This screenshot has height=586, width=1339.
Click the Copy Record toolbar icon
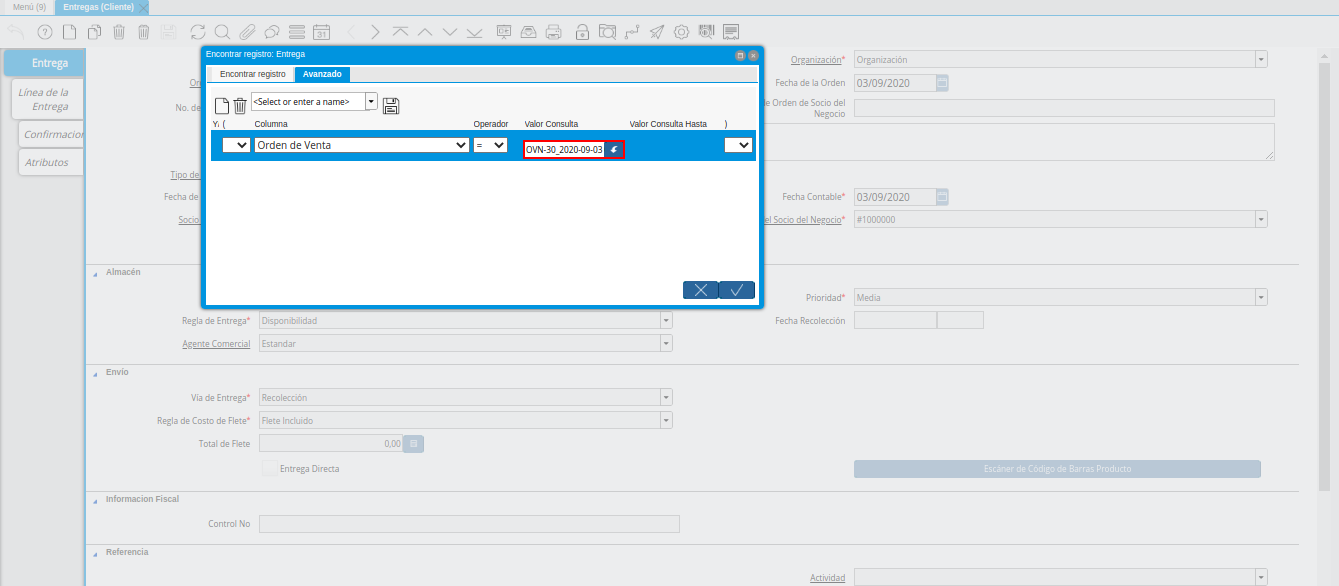[x=94, y=32]
